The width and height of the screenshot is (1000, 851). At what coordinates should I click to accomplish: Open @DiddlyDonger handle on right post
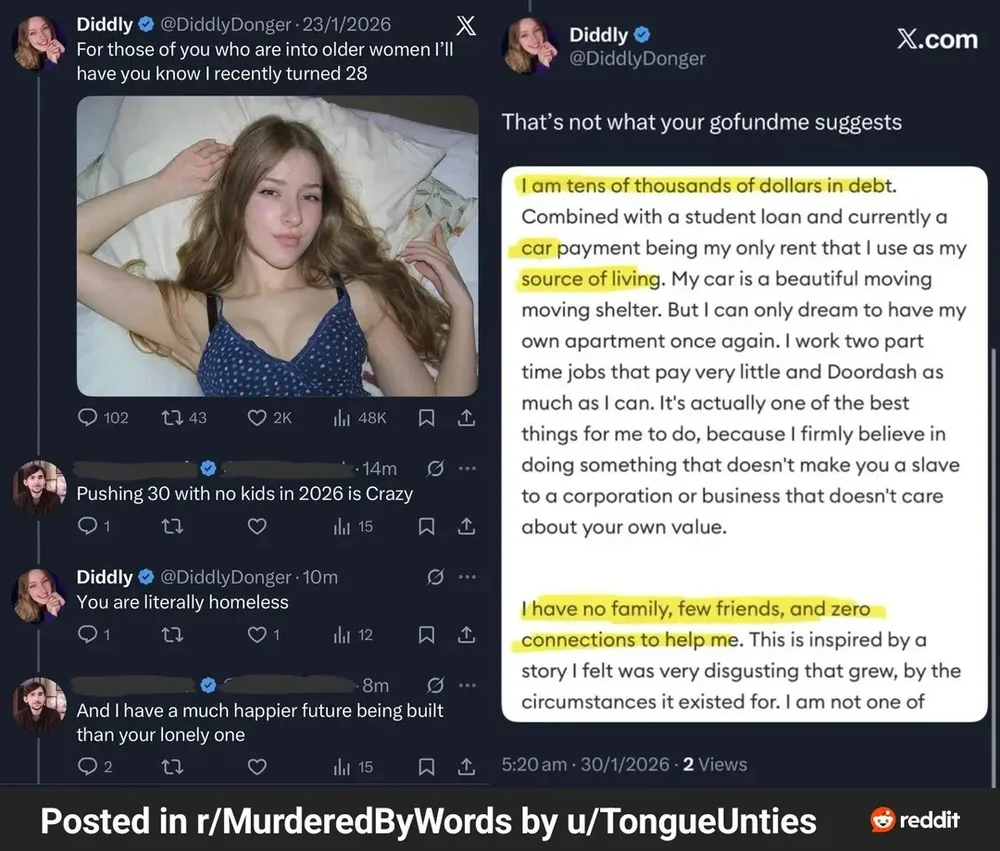click(637, 59)
